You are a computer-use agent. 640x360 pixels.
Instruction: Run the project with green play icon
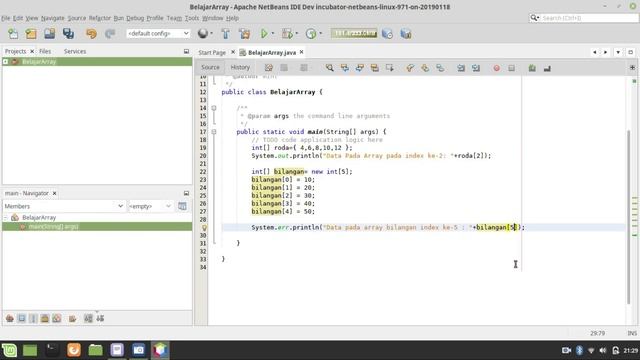(264, 34)
